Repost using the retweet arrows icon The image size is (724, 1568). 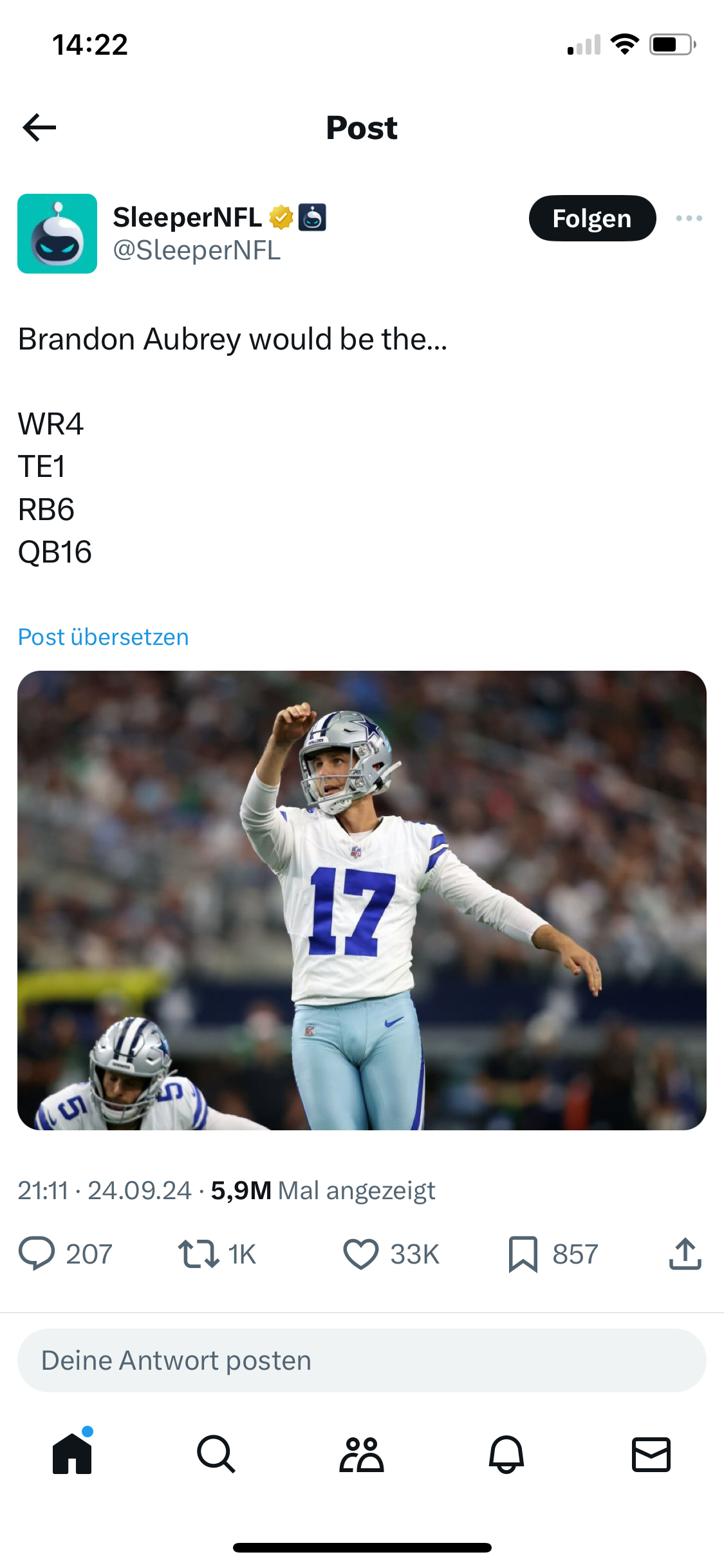199,1254
